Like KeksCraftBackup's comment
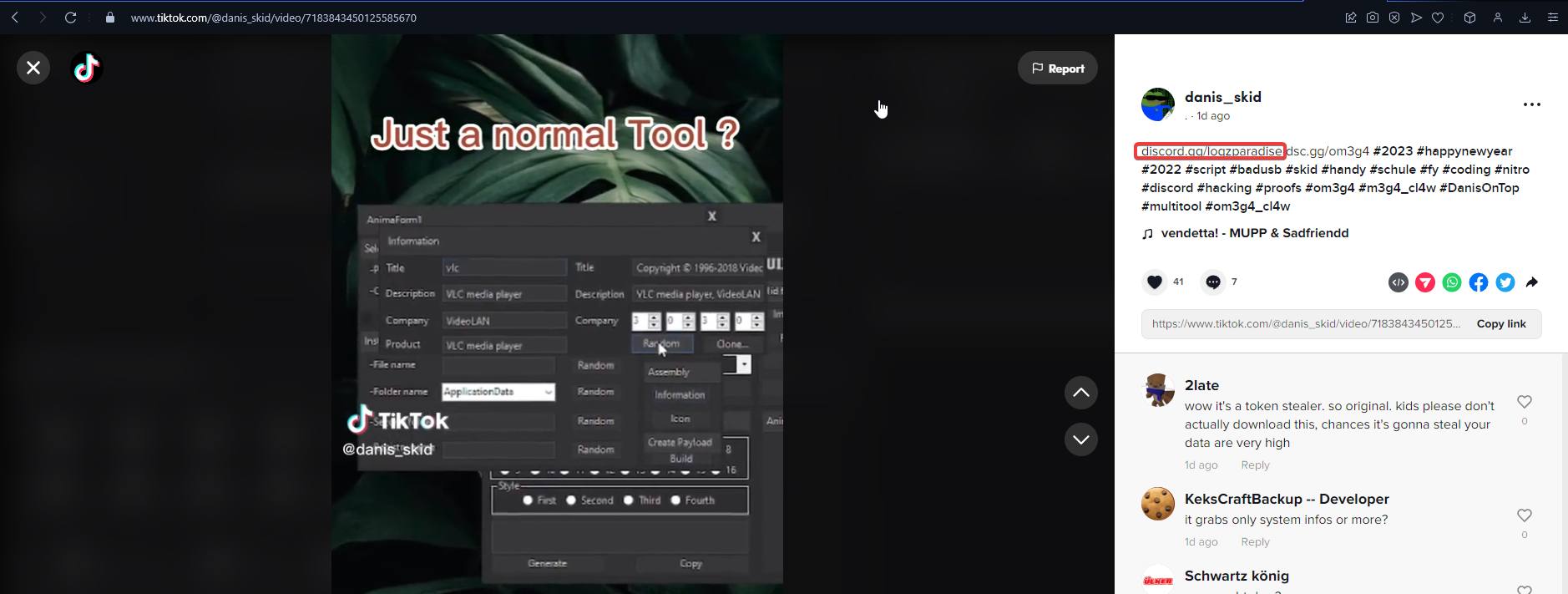The image size is (1568, 594). pos(1524,515)
